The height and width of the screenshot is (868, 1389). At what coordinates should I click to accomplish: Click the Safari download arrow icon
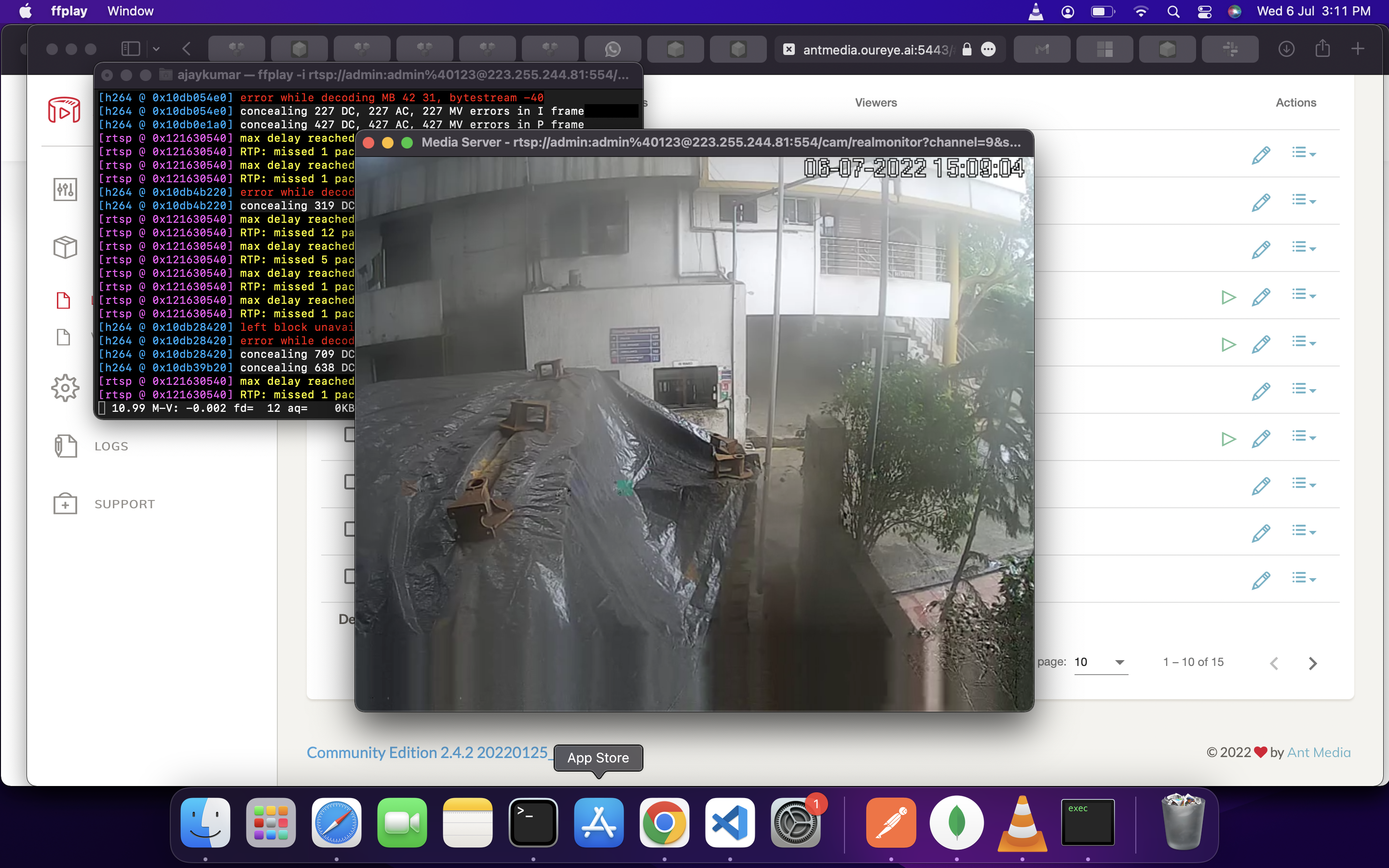1286,49
